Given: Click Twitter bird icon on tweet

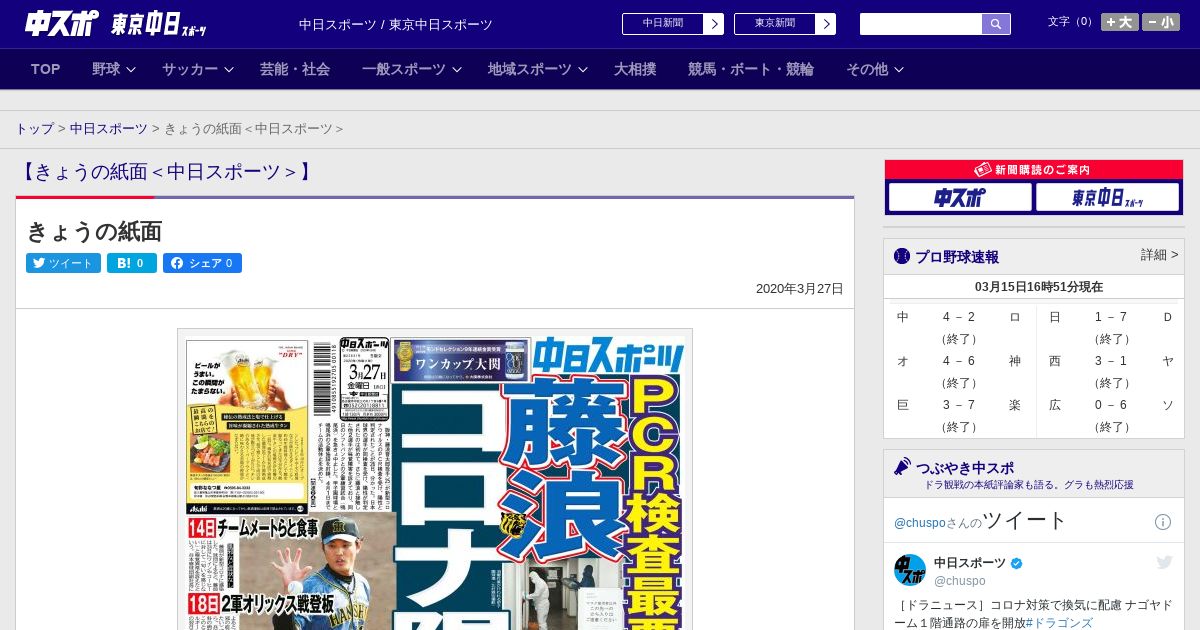Looking at the screenshot, I should click(x=1164, y=563).
